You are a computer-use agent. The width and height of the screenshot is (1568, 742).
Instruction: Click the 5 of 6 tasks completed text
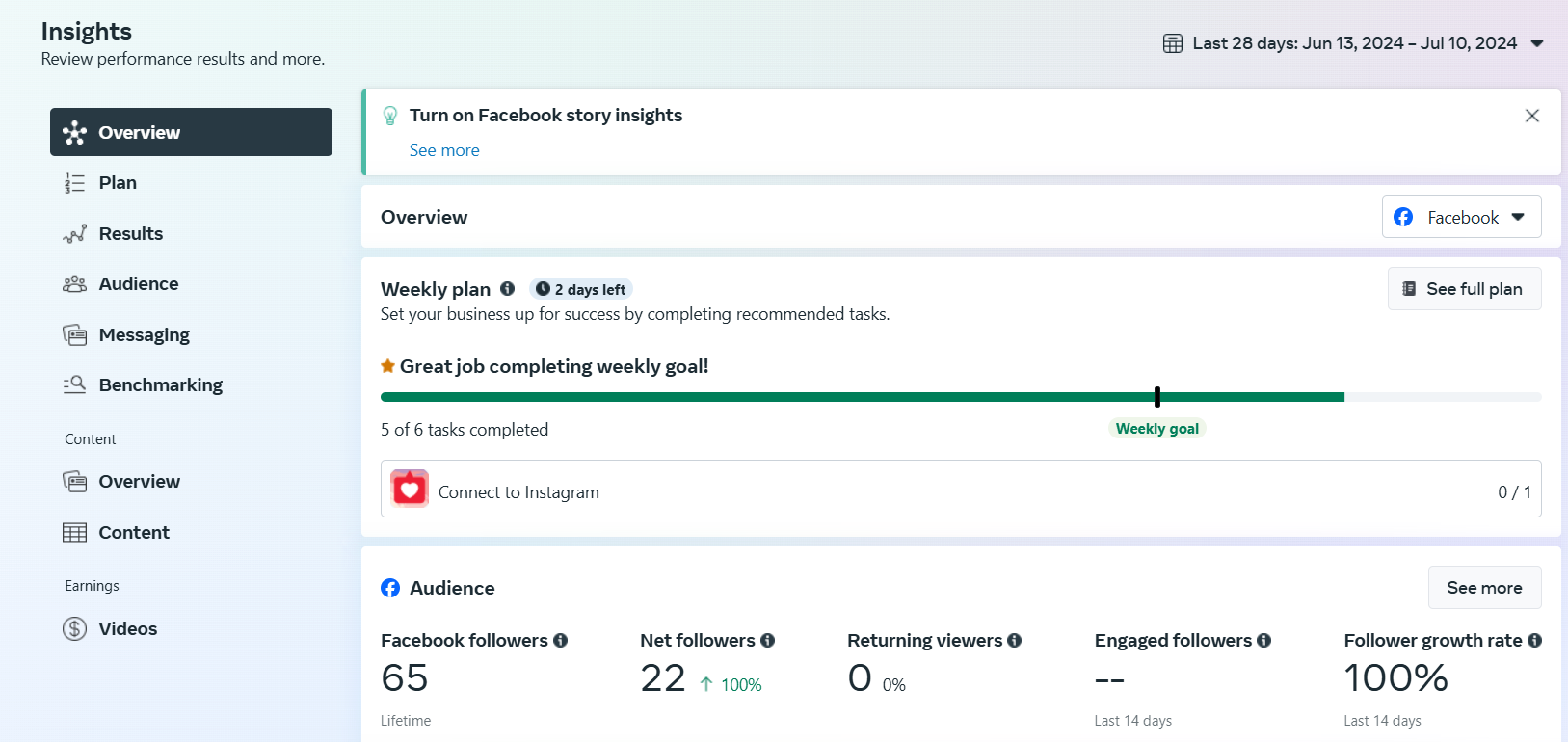point(465,430)
